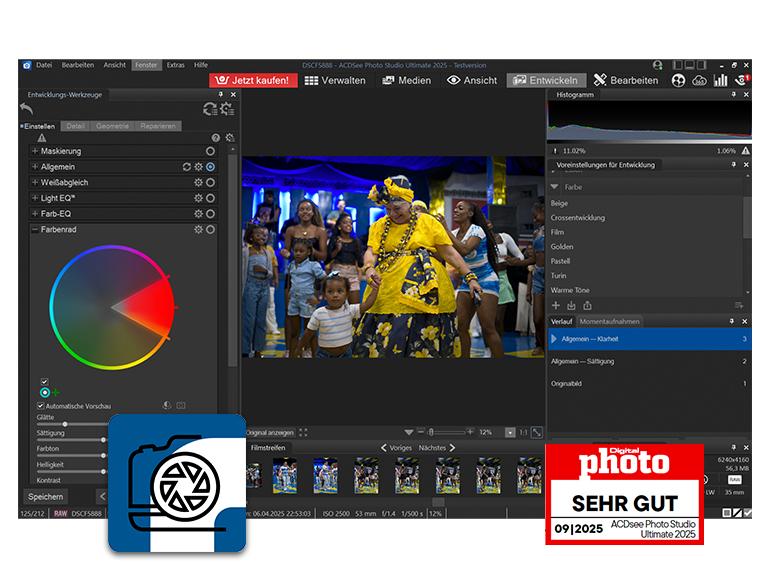770x578 pixels.
Task: Click the import presets icon
Action: click(571, 305)
